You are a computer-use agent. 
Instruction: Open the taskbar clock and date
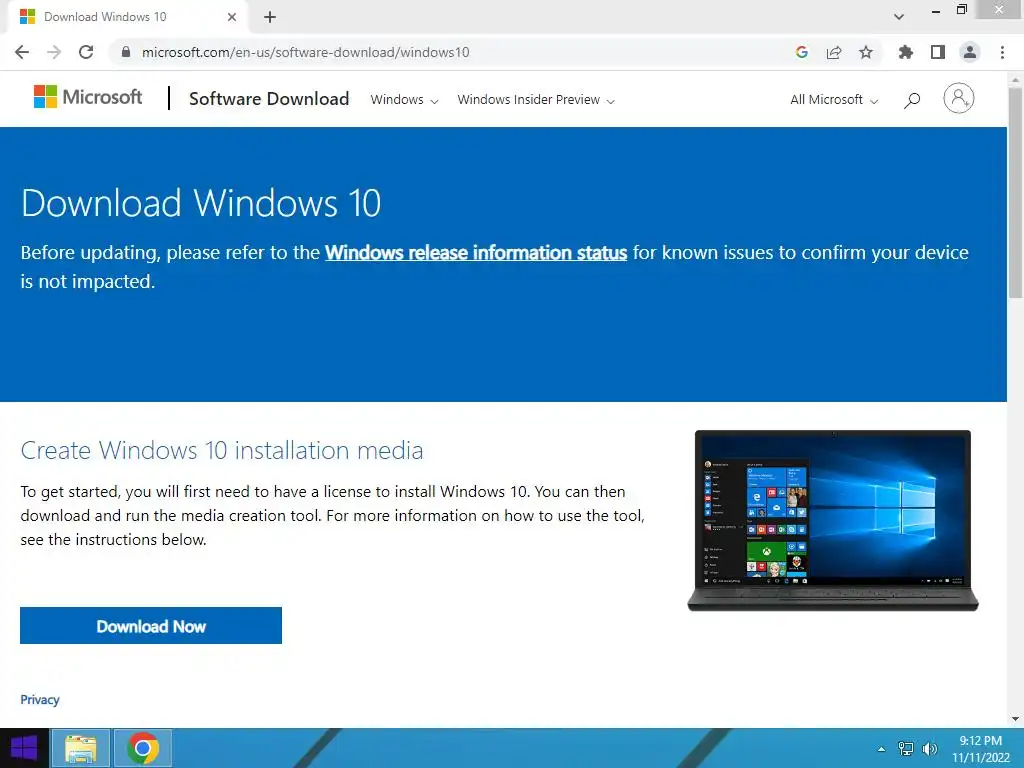[x=980, y=749]
